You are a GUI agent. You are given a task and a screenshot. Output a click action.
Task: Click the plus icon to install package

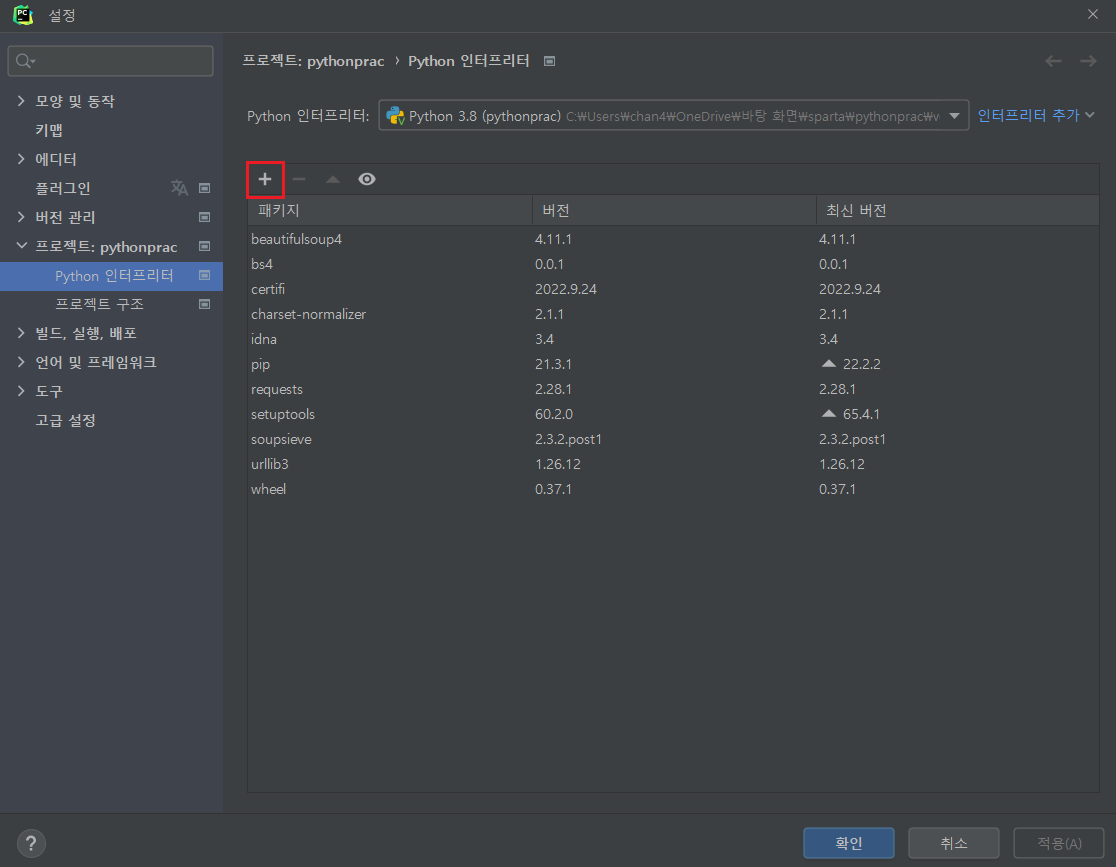click(x=265, y=179)
